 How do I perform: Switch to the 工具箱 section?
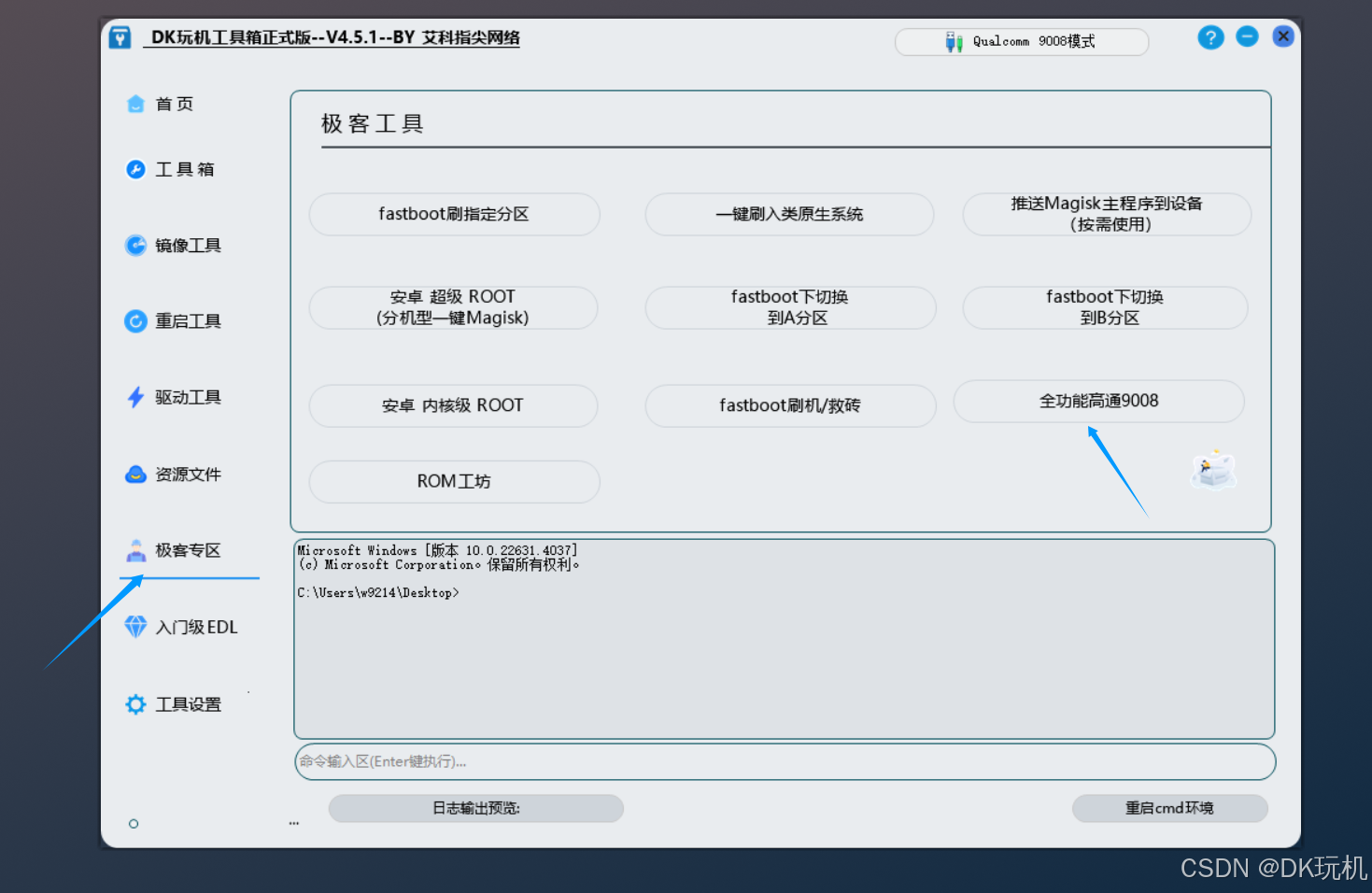185,169
